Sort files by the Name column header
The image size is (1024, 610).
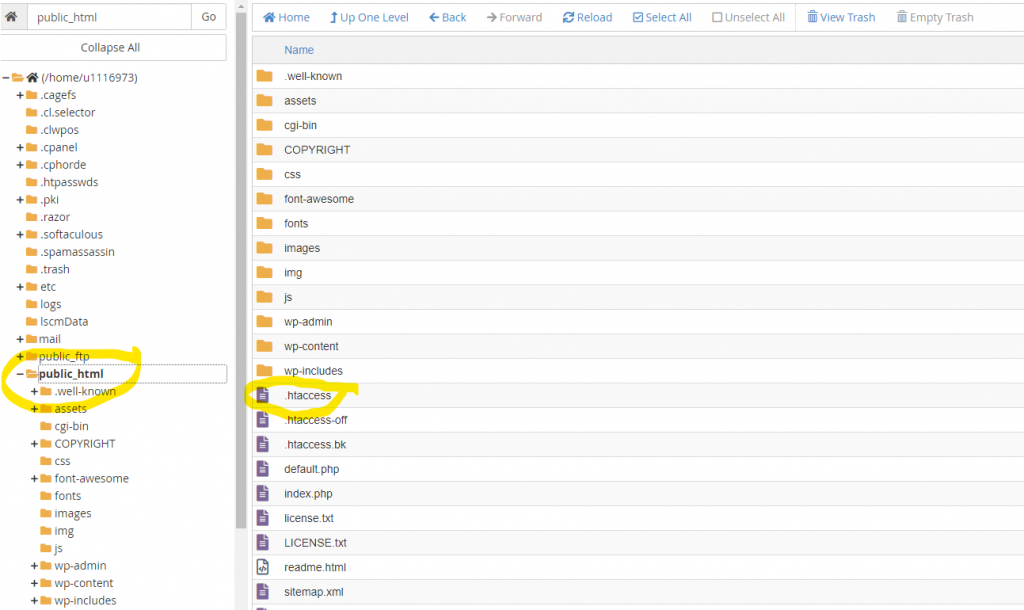point(298,50)
